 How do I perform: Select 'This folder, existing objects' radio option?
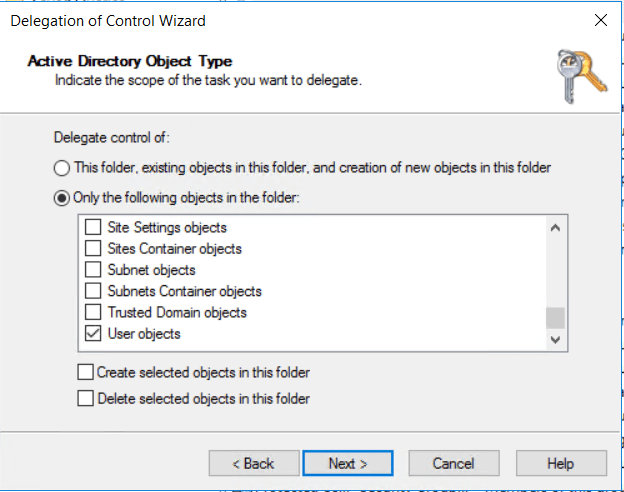point(63,167)
